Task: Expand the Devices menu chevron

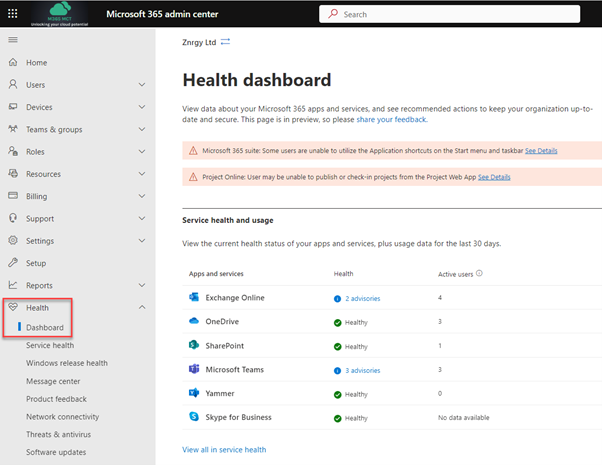Action: point(142,107)
